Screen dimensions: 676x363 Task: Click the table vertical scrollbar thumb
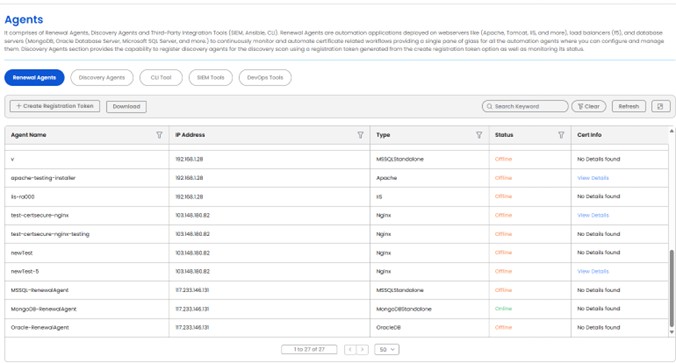(671, 288)
